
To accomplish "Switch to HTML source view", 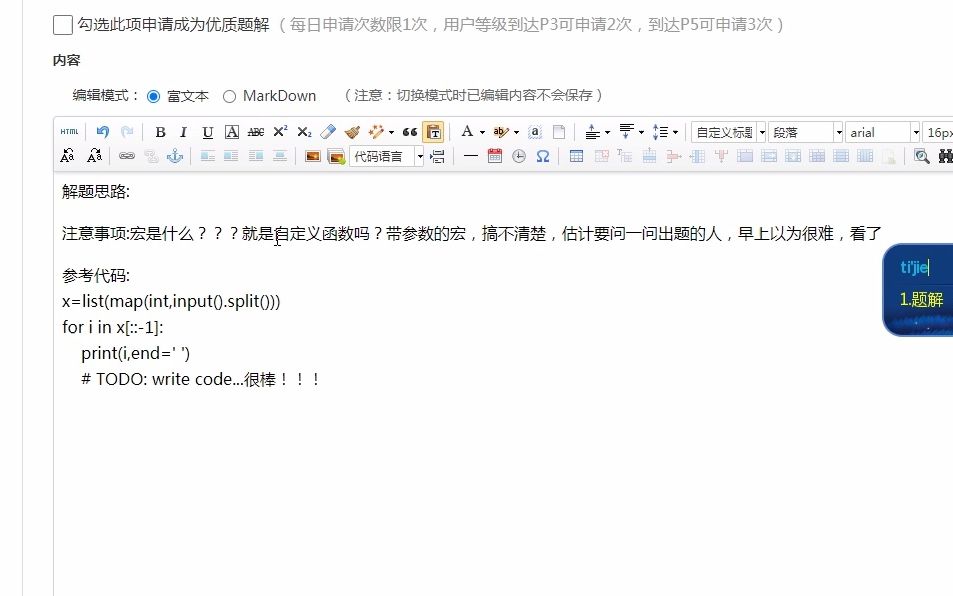I will [x=69, y=131].
